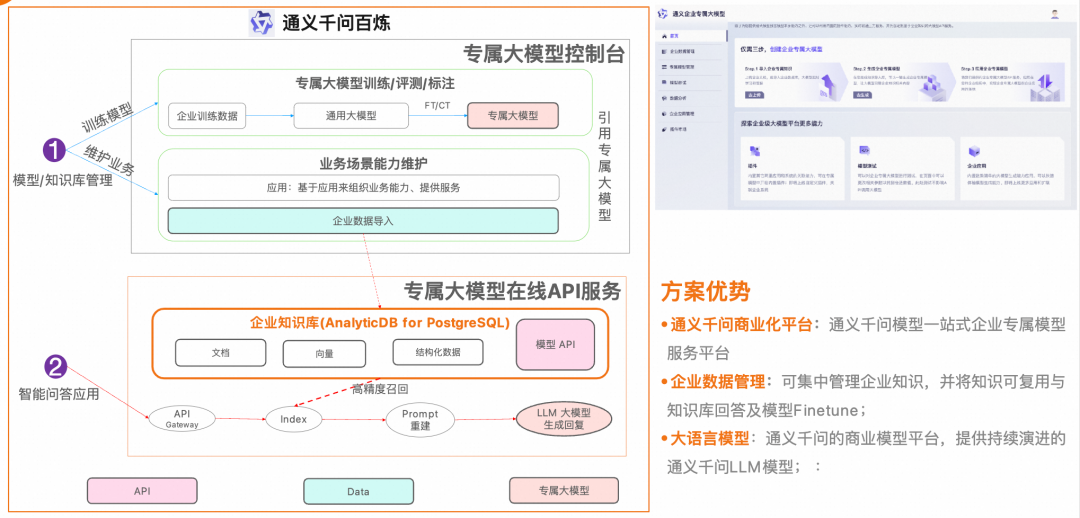Click the 企业应用 cube icon
1080x518 pixels.
974,151
